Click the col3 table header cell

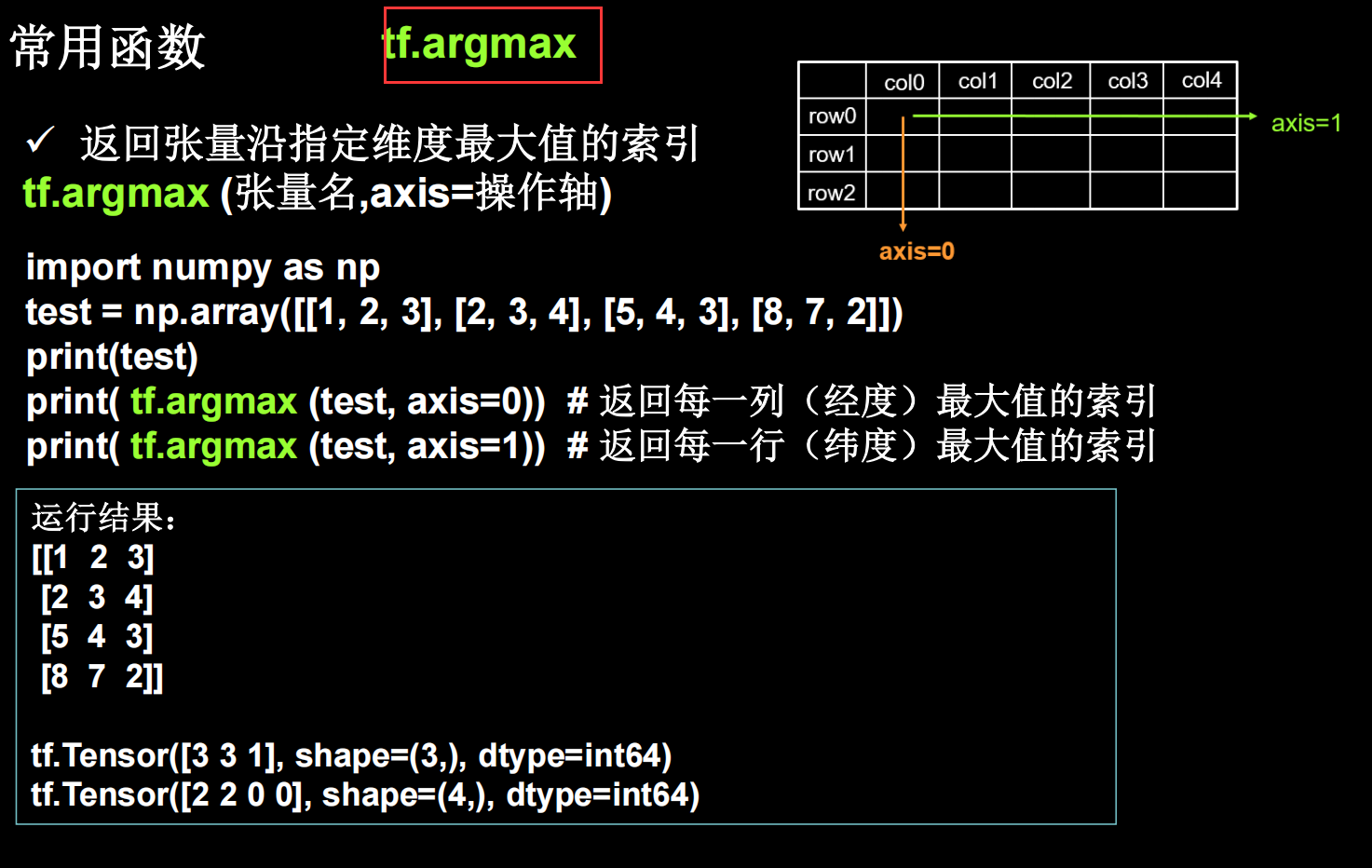(1127, 81)
